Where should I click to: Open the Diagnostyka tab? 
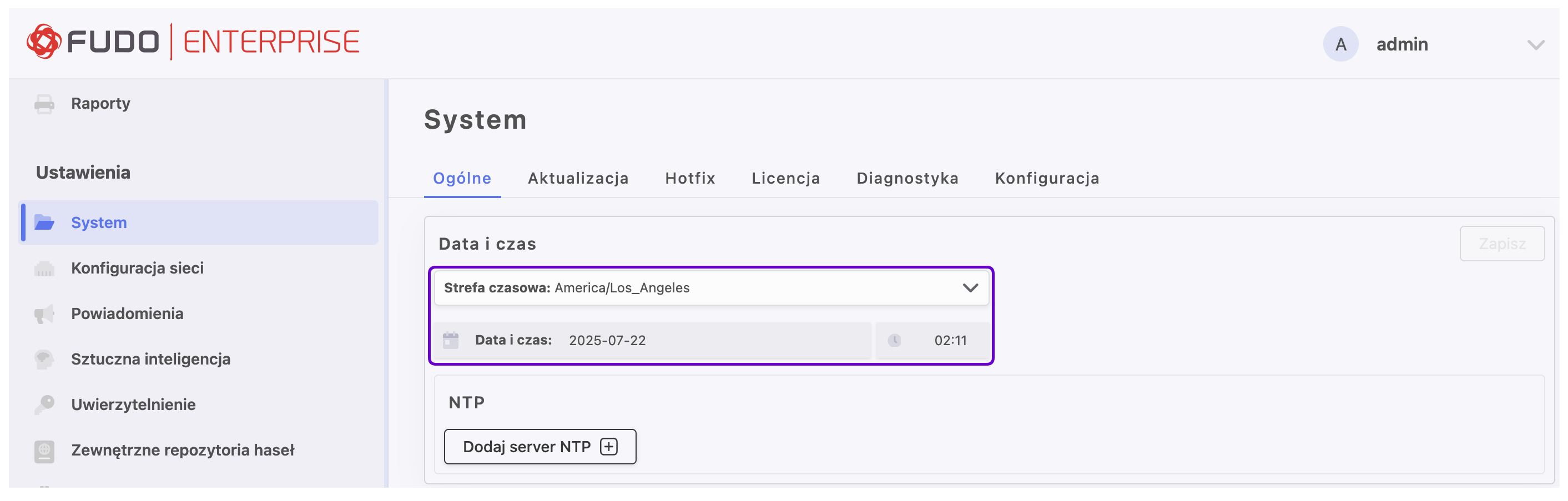click(x=907, y=178)
